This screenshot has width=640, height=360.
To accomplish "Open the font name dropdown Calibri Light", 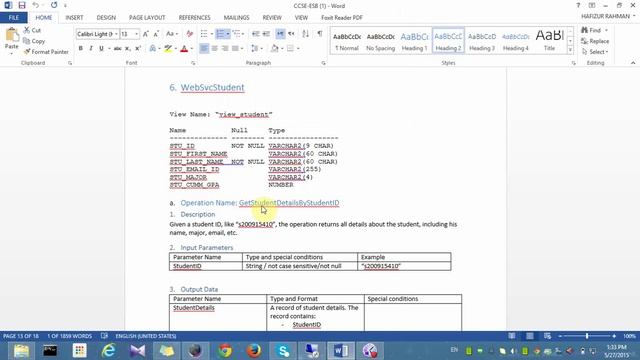I will click(116, 34).
